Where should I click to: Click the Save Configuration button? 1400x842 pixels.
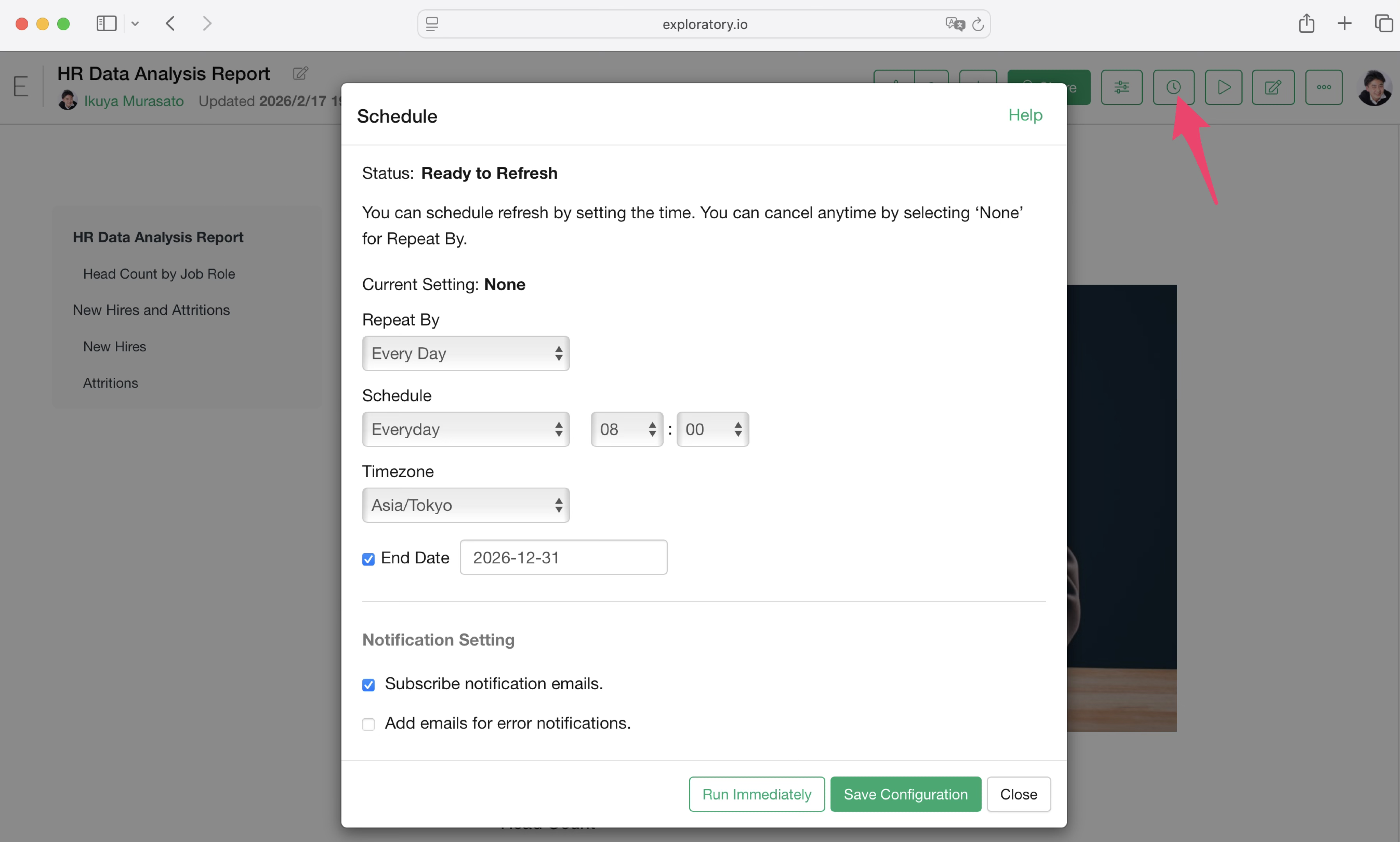(x=905, y=794)
